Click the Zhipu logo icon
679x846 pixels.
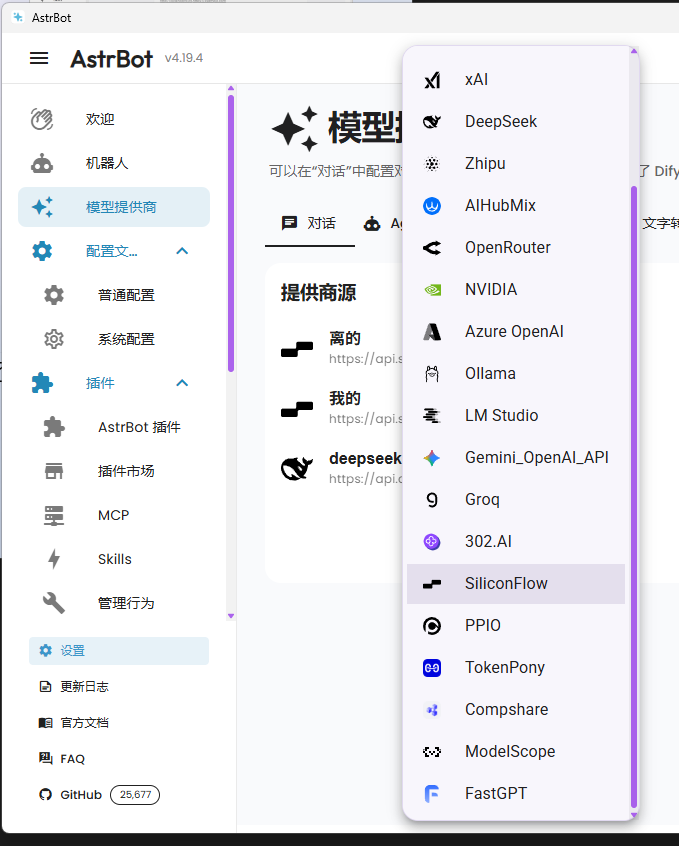point(432,163)
